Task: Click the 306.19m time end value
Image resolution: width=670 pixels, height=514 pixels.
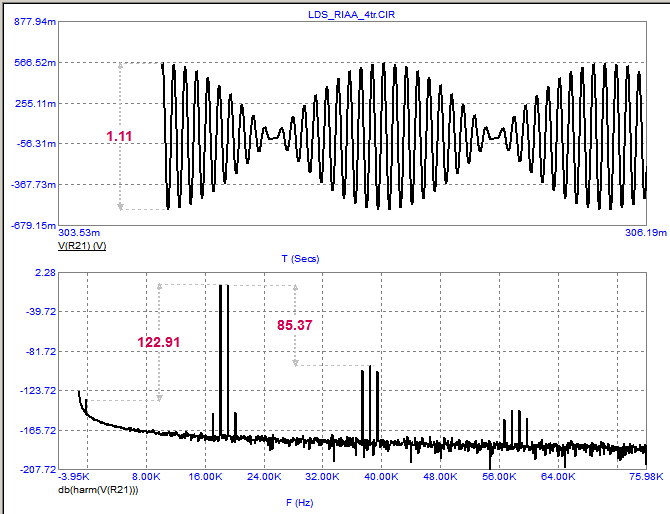Action: point(646,232)
